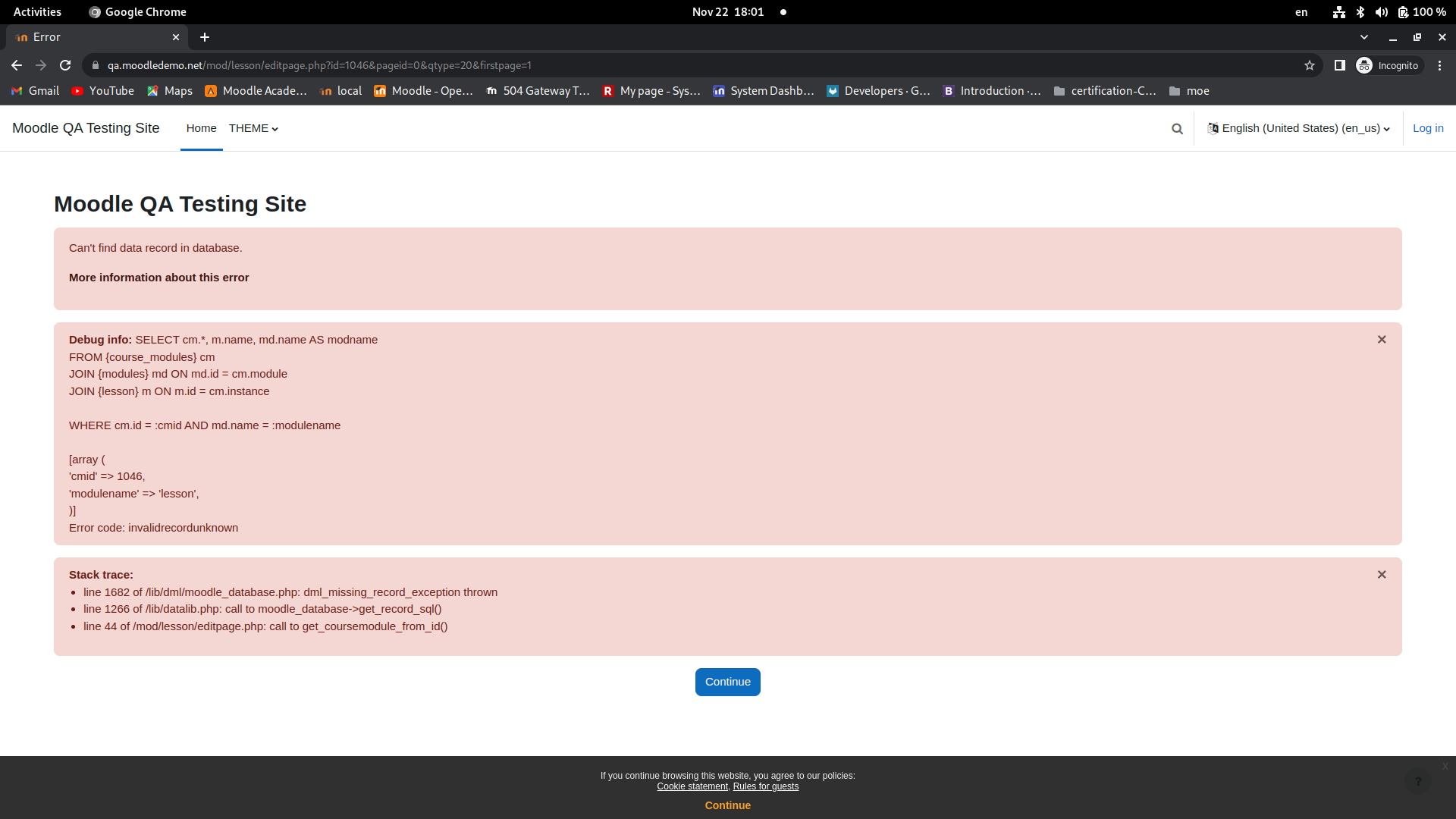This screenshot has width=1456, height=819.
Task: Open the Activities overview
Action: tap(37, 12)
